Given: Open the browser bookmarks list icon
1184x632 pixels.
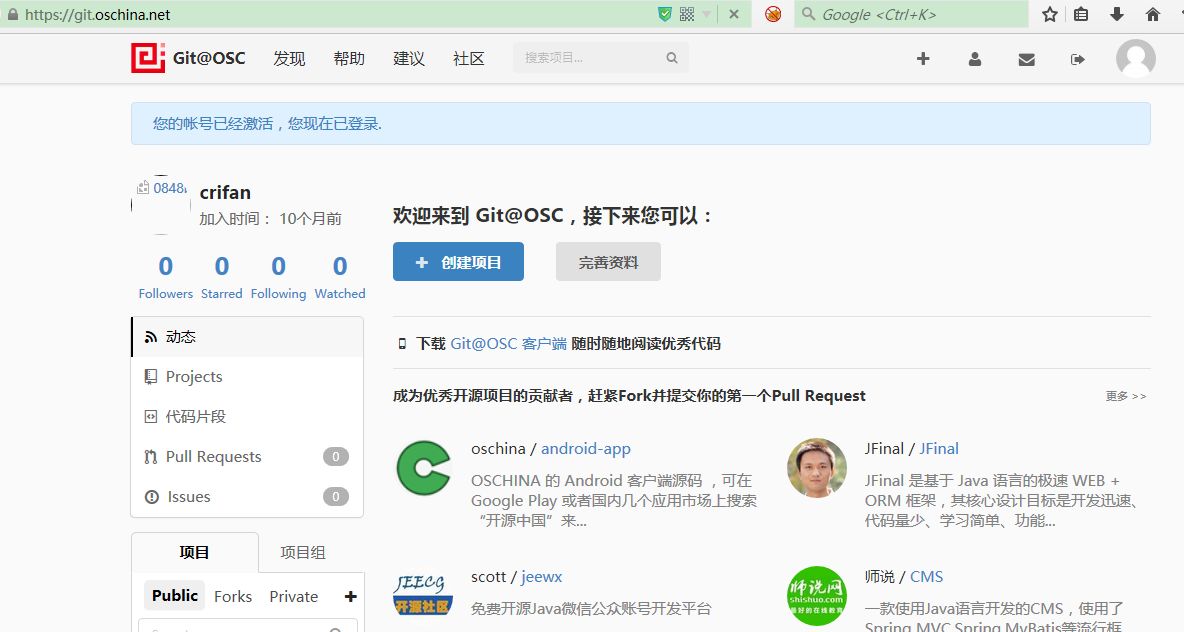Looking at the screenshot, I should pyautogui.click(x=1081, y=14).
